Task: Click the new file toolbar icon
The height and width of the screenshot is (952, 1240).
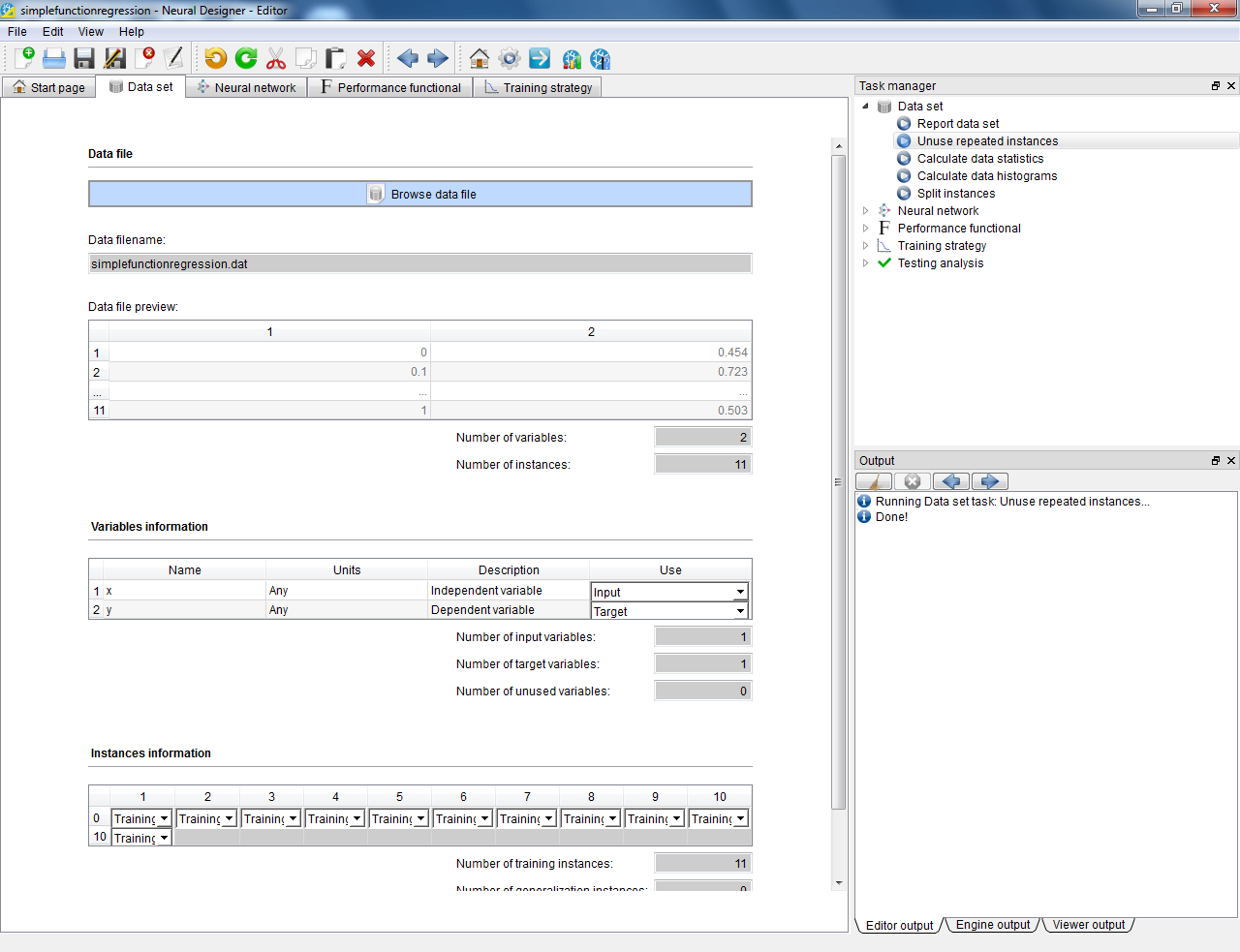Action: pos(24,58)
